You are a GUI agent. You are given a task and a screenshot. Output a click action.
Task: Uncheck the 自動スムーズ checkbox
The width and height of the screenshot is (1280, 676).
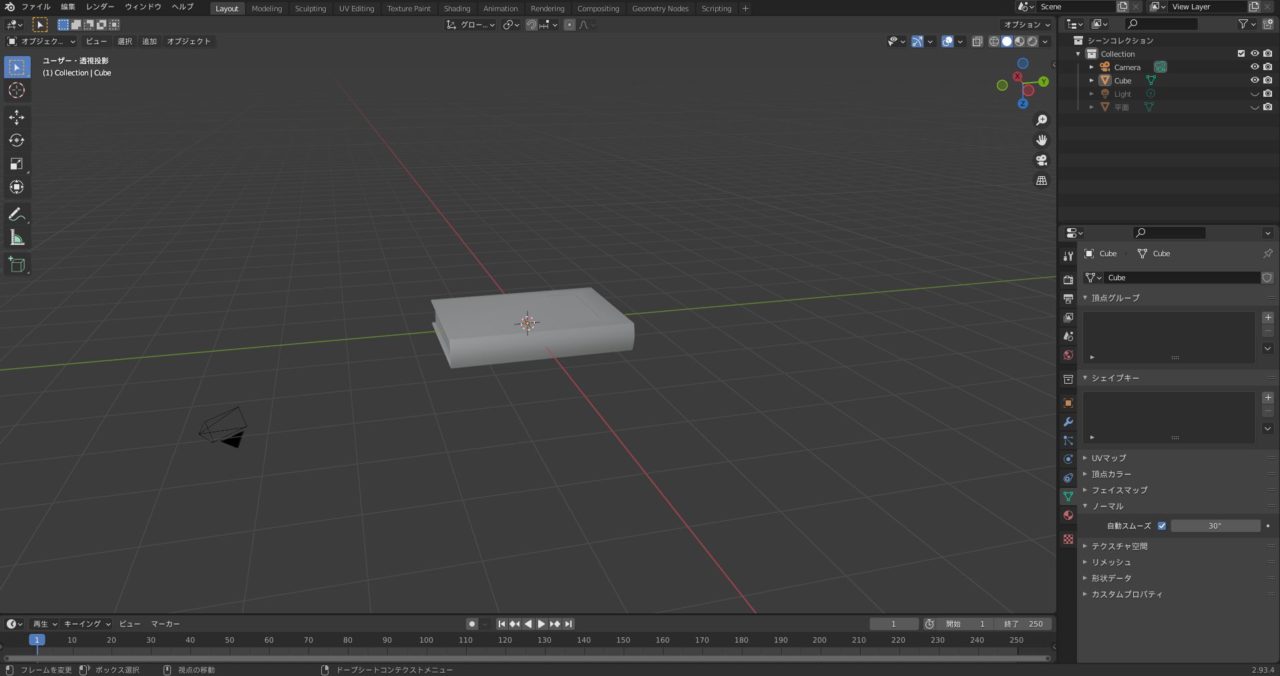click(x=1162, y=526)
